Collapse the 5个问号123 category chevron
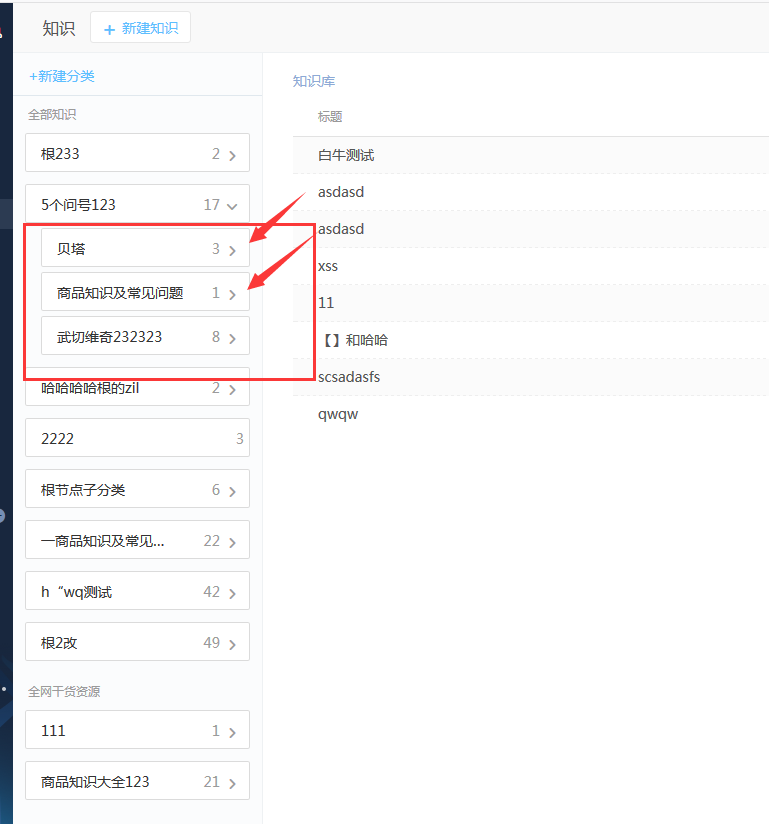The width and height of the screenshot is (769, 824). [232, 206]
